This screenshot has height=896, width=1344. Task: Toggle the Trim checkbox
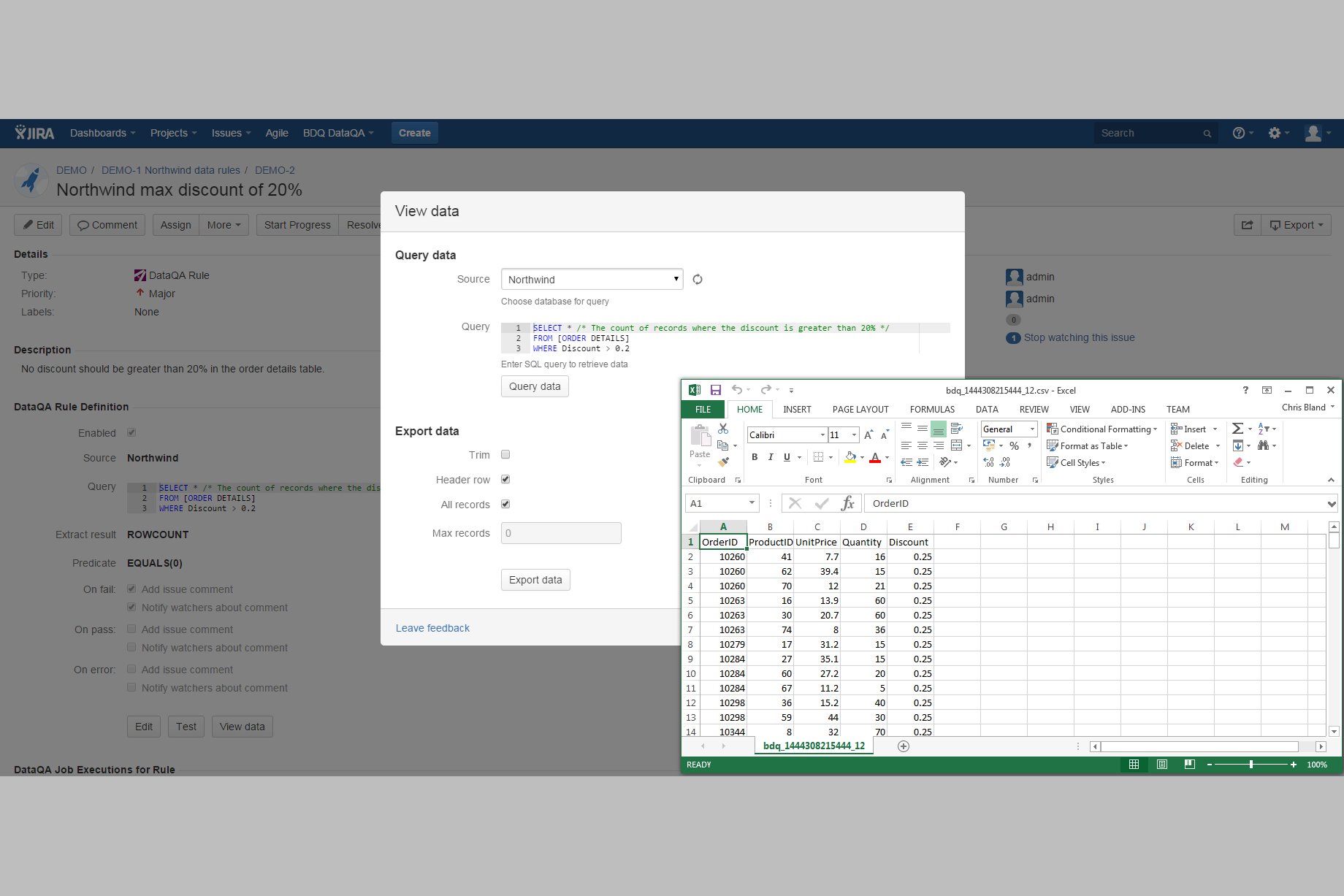(505, 454)
